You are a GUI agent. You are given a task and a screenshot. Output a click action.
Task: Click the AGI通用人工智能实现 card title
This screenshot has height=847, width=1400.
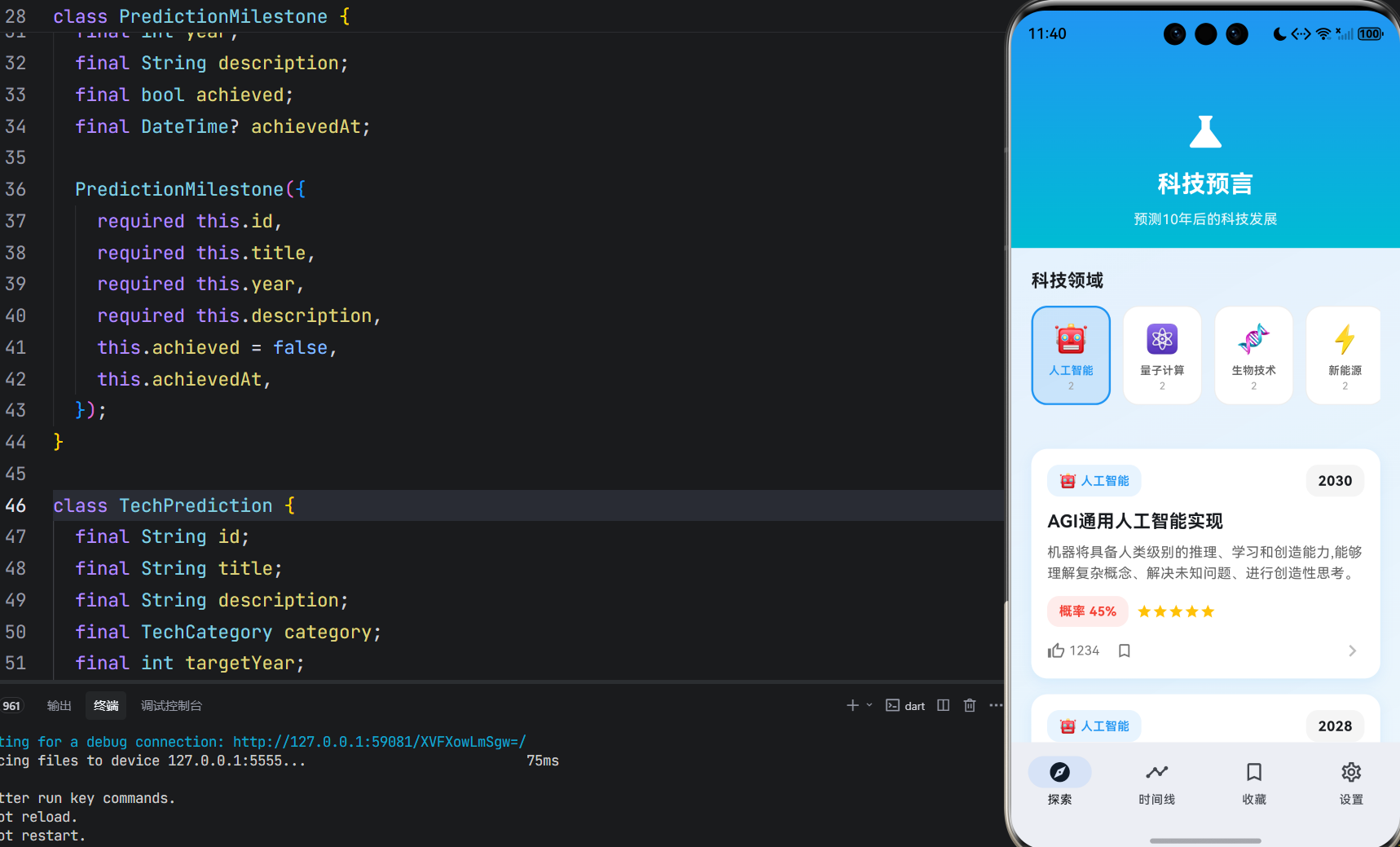(1135, 522)
